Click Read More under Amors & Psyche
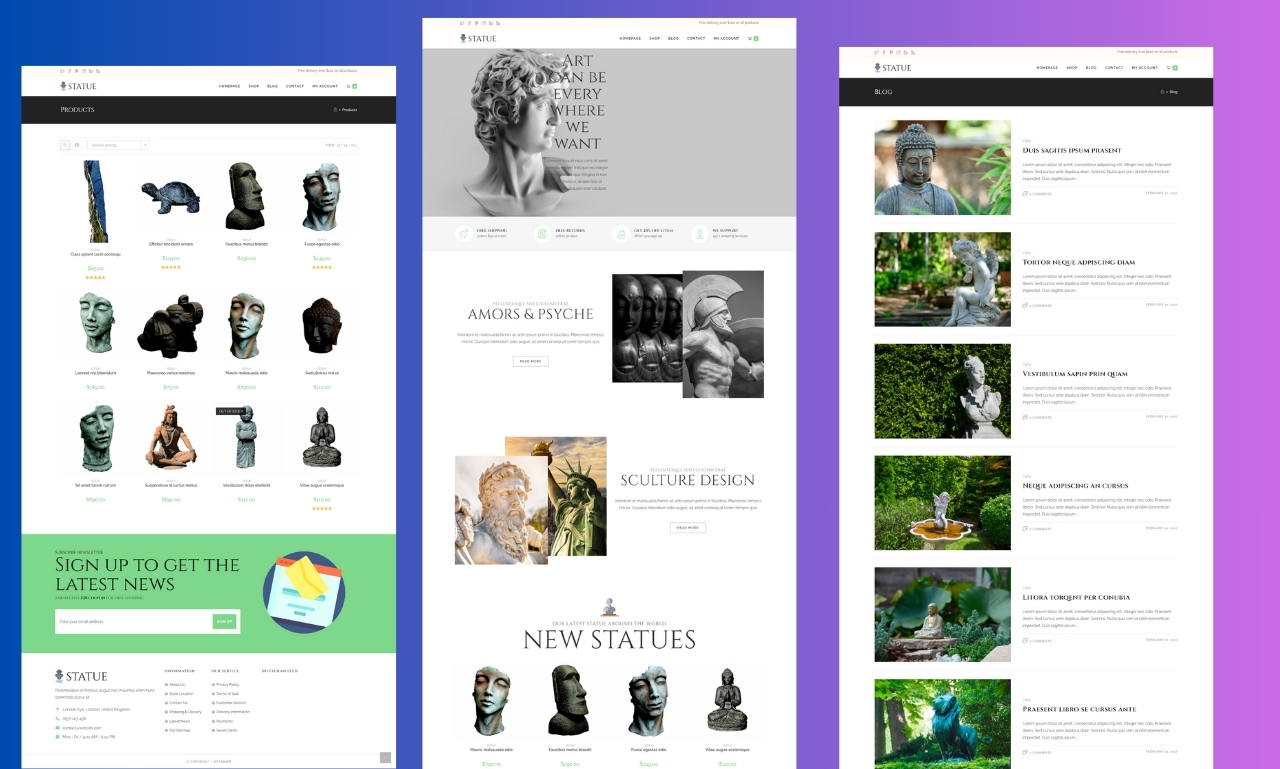The width and height of the screenshot is (1280, 769). pyautogui.click(x=530, y=361)
